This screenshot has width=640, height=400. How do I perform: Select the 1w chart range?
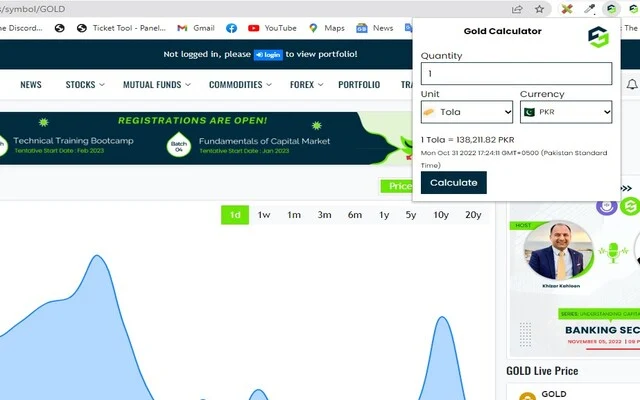[x=264, y=215]
